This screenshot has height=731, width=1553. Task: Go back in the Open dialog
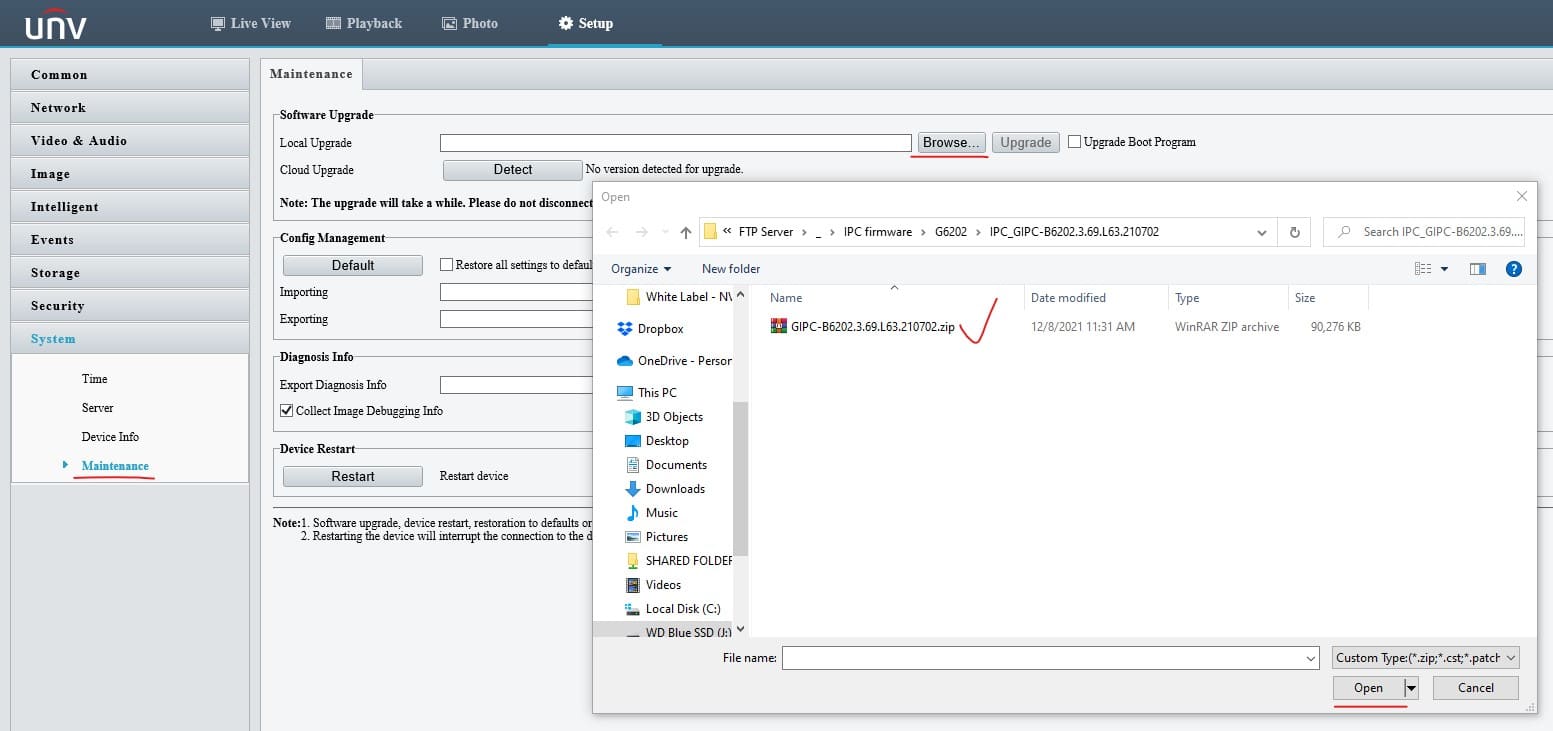[613, 232]
